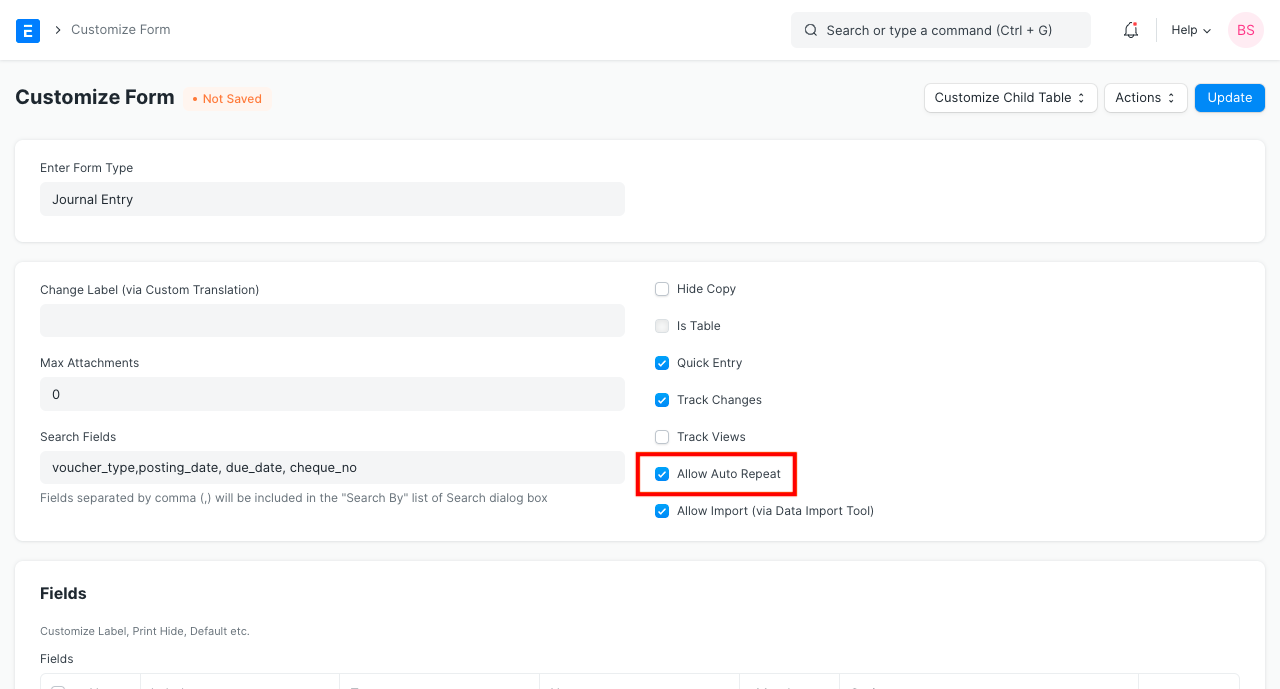This screenshot has width=1280, height=689.
Task: Click the Max Attachments input field
Action: (x=332, y=394)
